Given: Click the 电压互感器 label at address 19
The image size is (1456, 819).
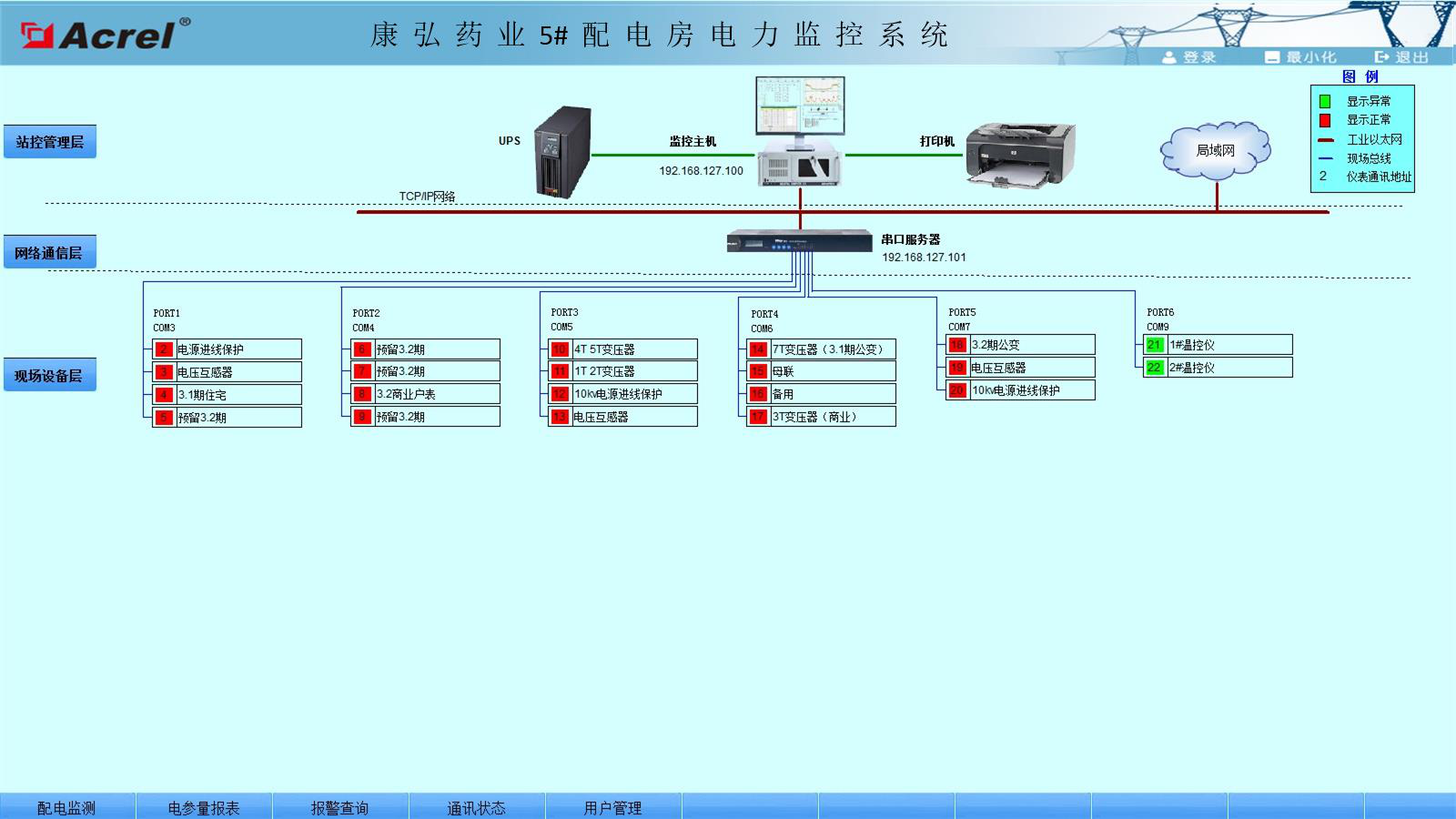Looking at the screenshot, I should 998,368.
